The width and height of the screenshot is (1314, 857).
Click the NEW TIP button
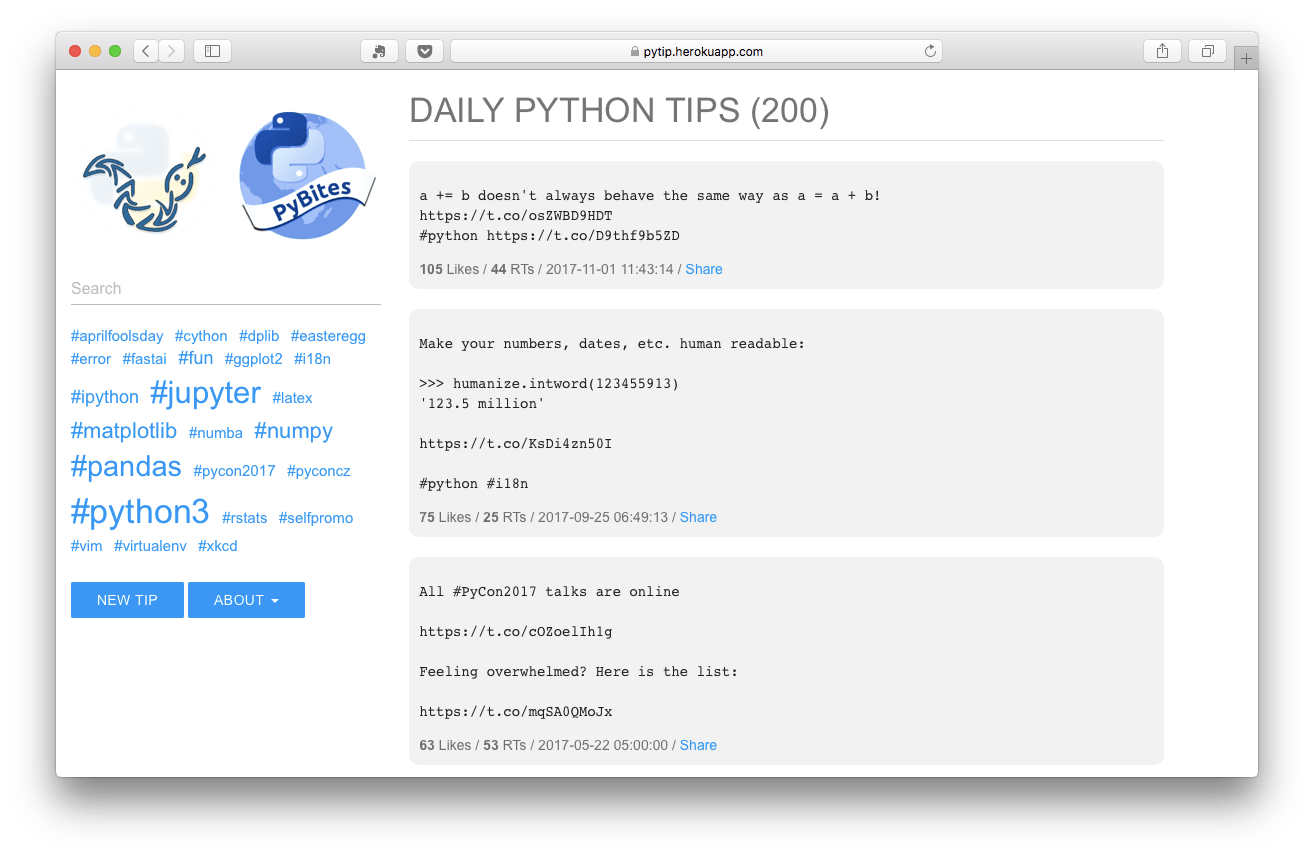coord(127,600)
